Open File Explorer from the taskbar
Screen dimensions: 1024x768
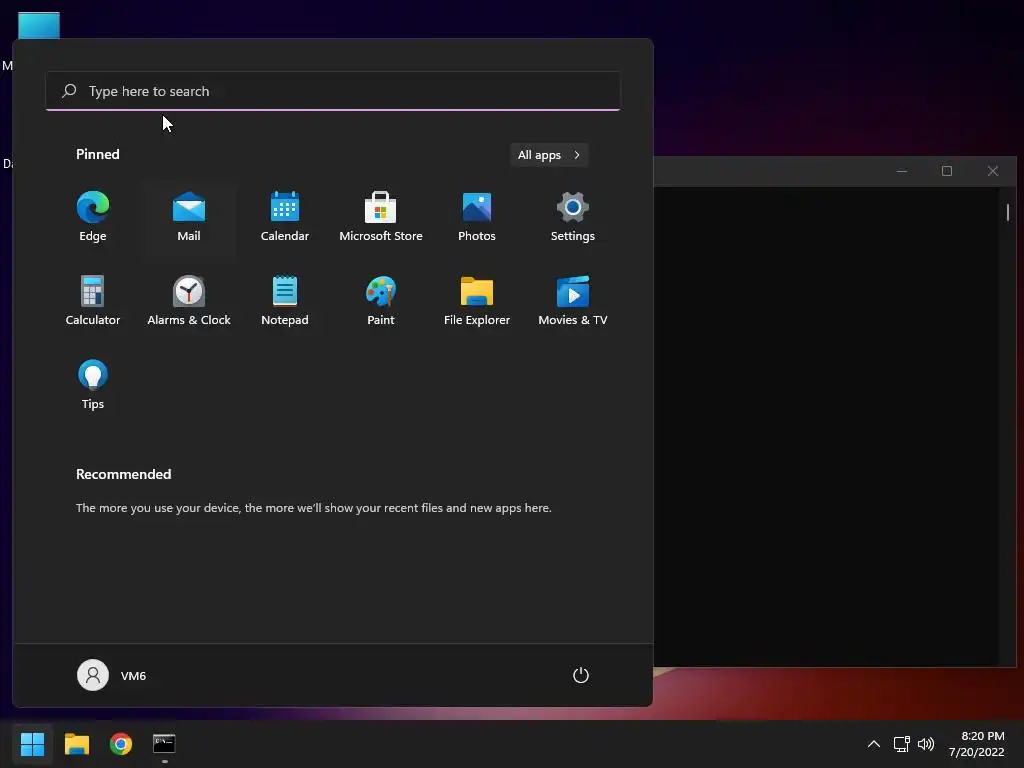pos(76,744)
